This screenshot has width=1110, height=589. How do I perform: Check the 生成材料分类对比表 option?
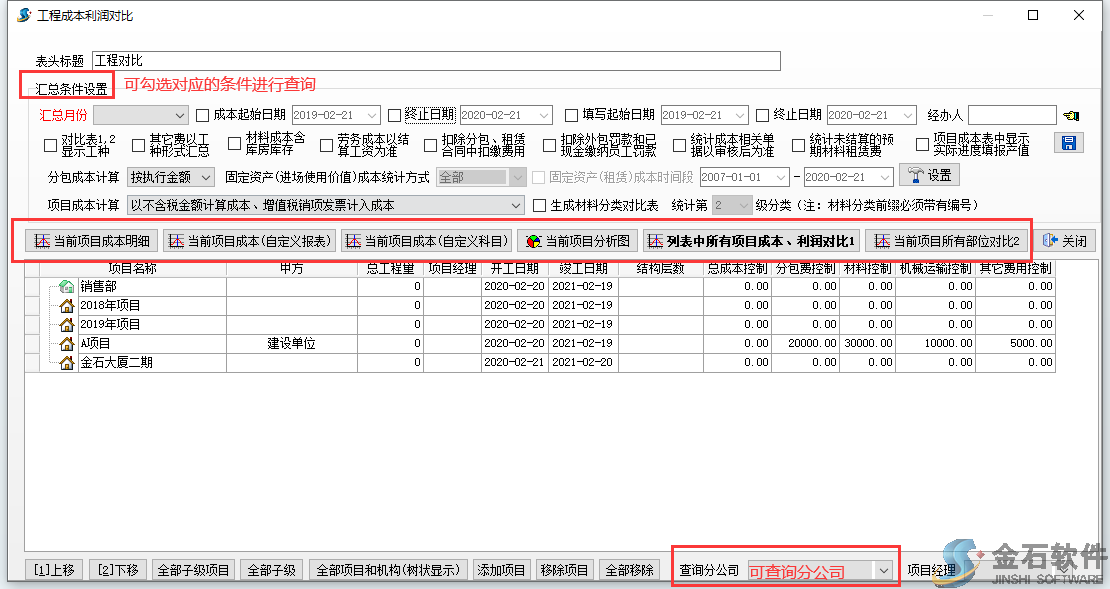(x=540, y=205)
